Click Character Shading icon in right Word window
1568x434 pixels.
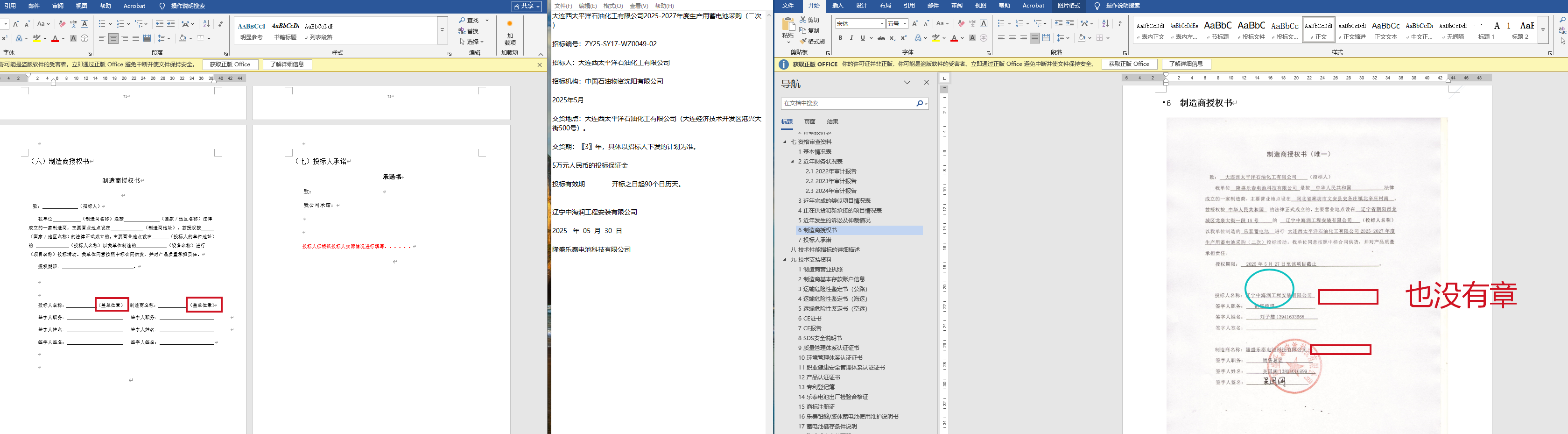[x=972, y=38]
